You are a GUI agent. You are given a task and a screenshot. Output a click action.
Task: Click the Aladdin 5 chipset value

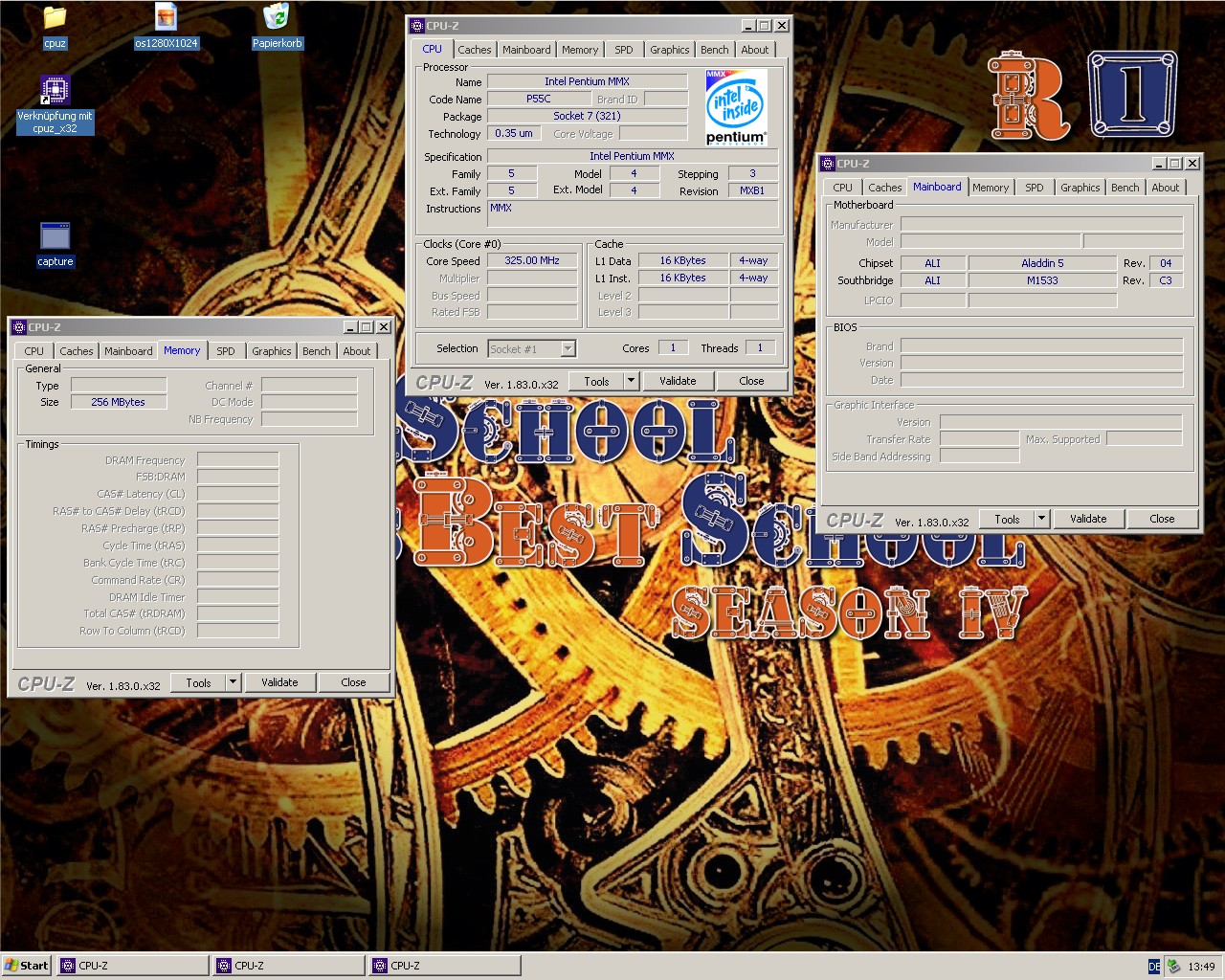[x=1042, y=263]
